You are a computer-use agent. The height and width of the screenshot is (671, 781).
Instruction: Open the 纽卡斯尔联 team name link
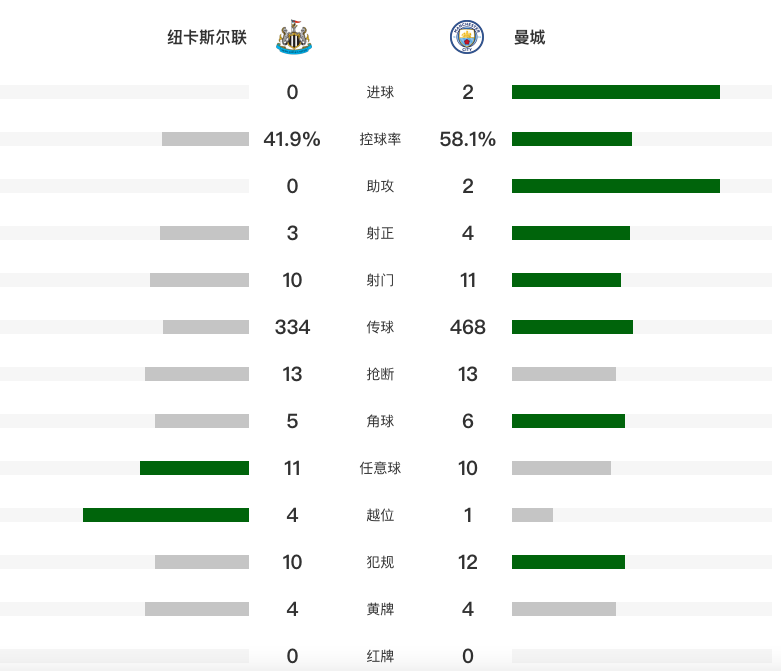[x=207, y=38]
